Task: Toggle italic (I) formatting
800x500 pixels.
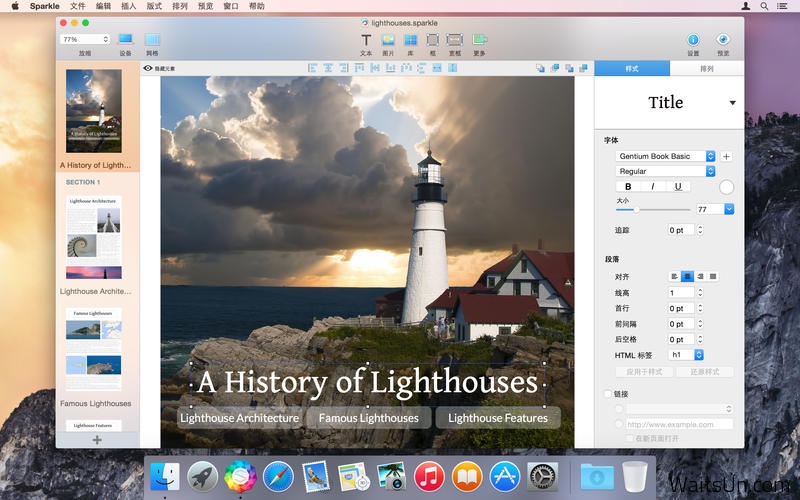Action: 653,187
